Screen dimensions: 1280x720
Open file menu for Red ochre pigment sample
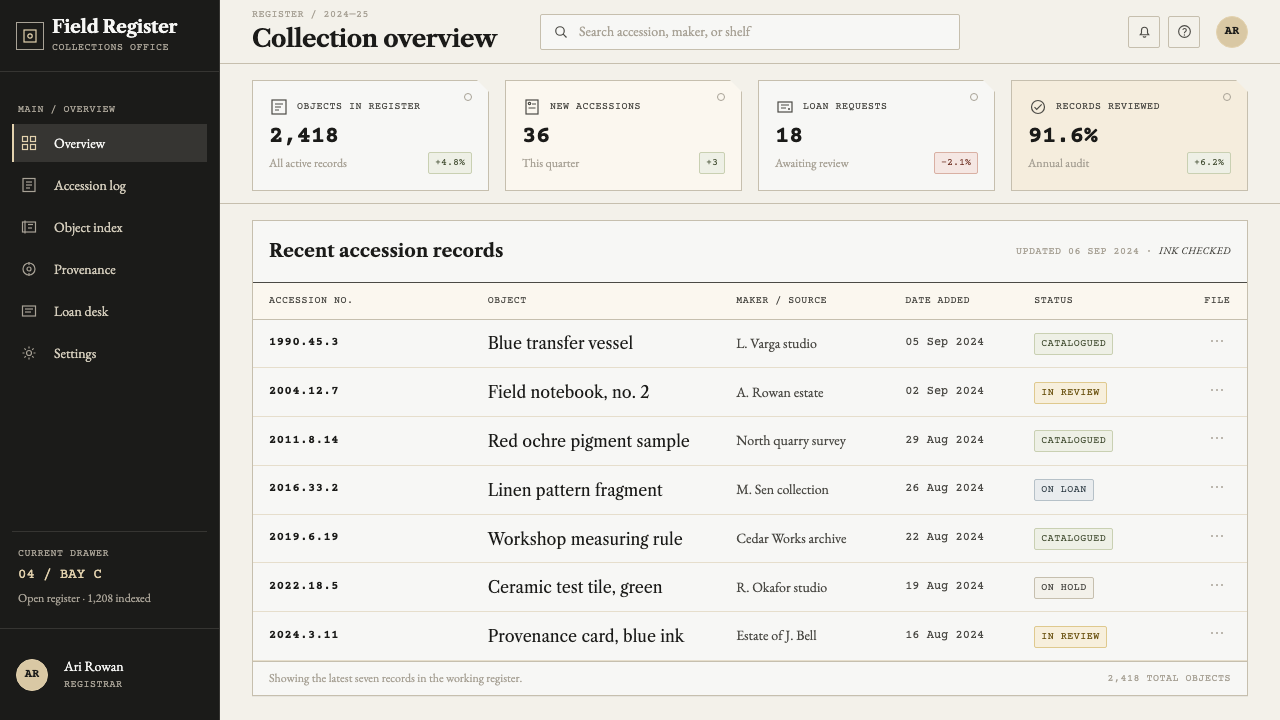coord(1217,438)
